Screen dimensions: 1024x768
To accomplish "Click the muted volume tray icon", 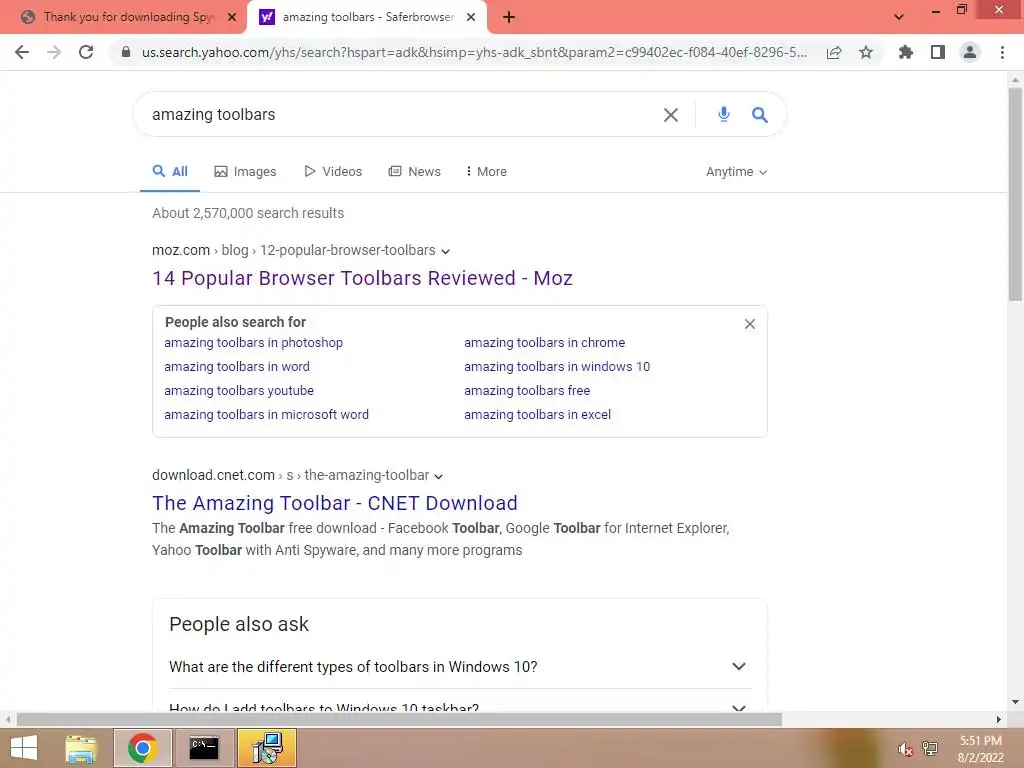I will 904,749.
